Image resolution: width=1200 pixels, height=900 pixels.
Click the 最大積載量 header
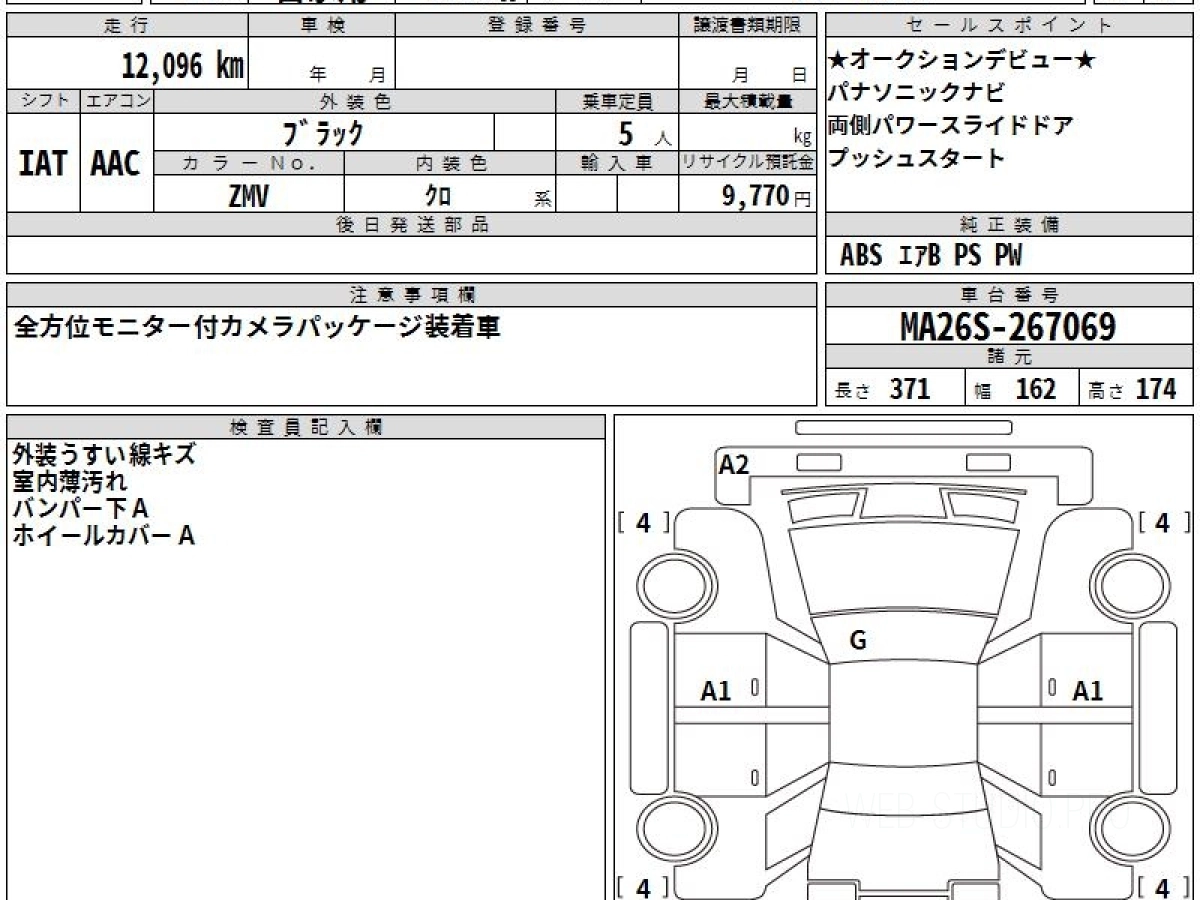click(x=747, y=101)
